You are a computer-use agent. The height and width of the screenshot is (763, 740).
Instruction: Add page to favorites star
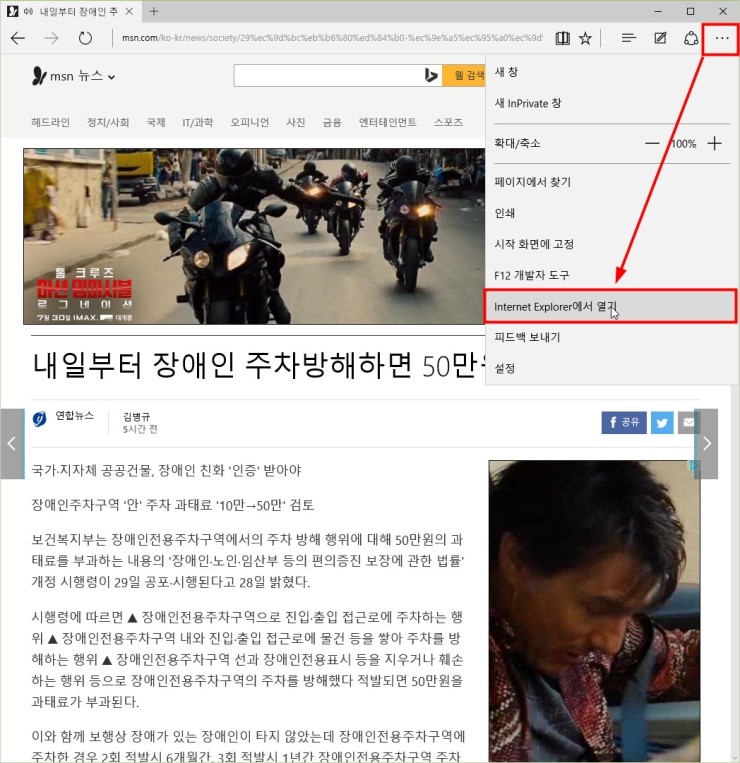click(x=585, y=38)
